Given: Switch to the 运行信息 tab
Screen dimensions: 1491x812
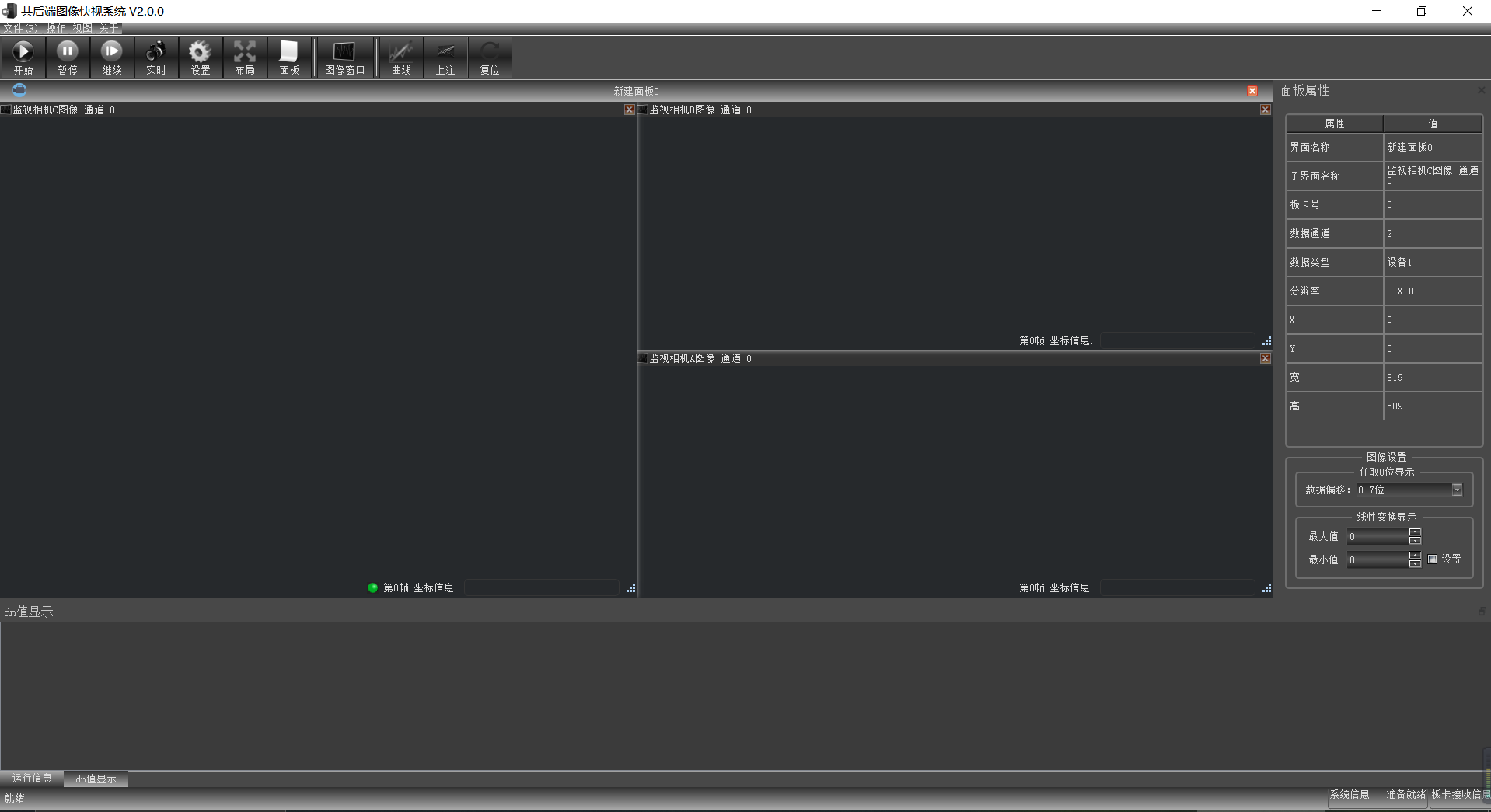Looking at the screenshot, I should (32, 778).
